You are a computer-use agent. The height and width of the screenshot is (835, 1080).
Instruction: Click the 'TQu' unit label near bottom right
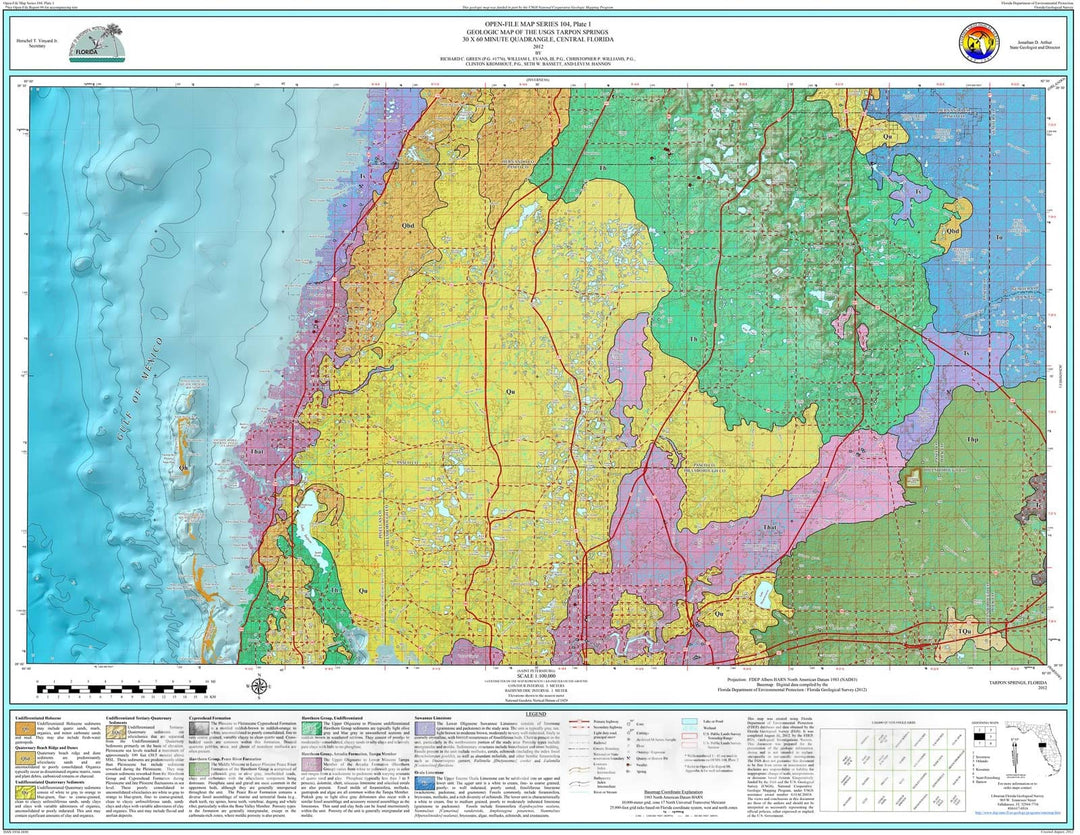pos(965,630)
